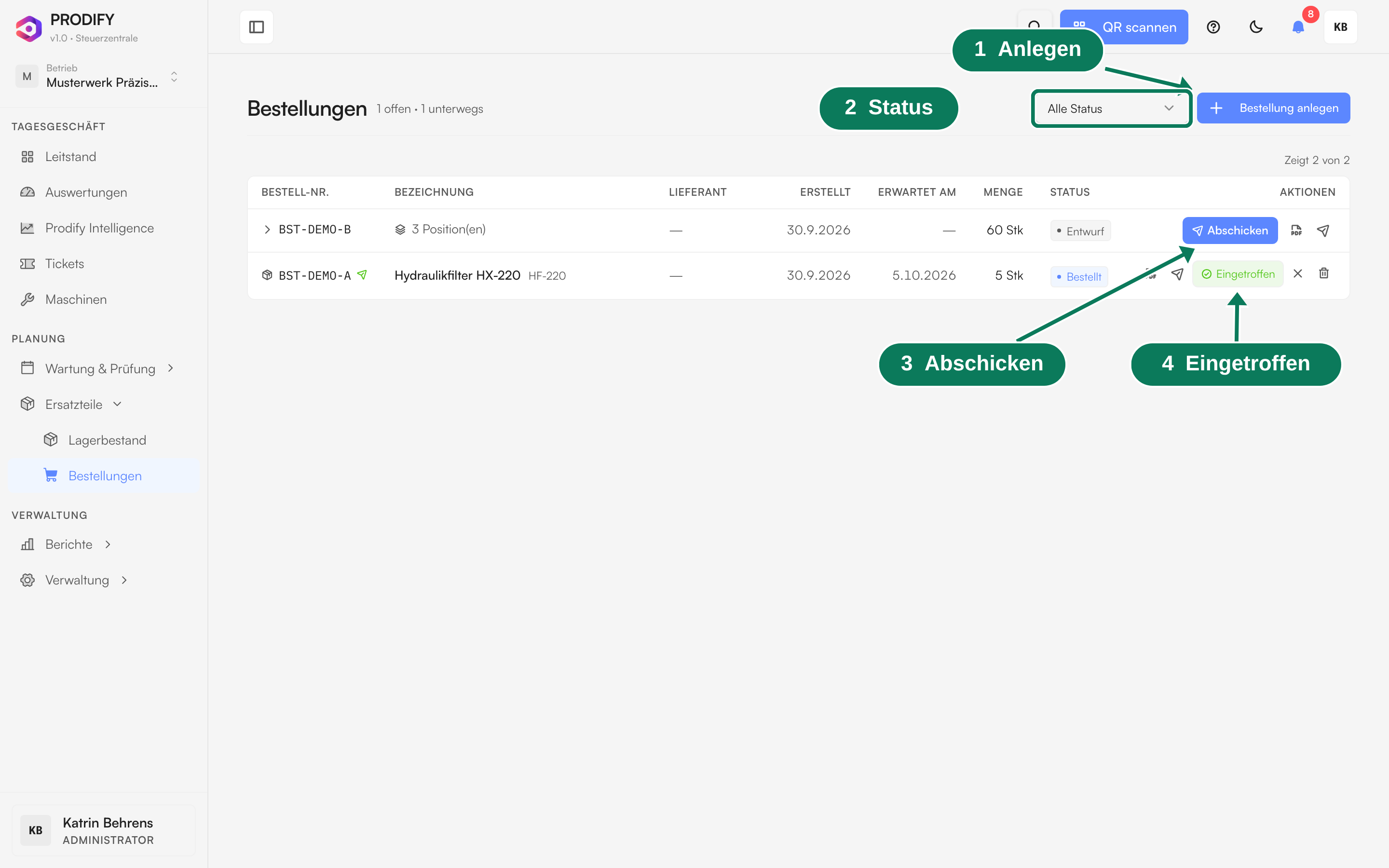The width and height of the screenshot is (1389, 868).
Task: Click the BST-DEMO-A order number
Action: [x=314, y=275]
